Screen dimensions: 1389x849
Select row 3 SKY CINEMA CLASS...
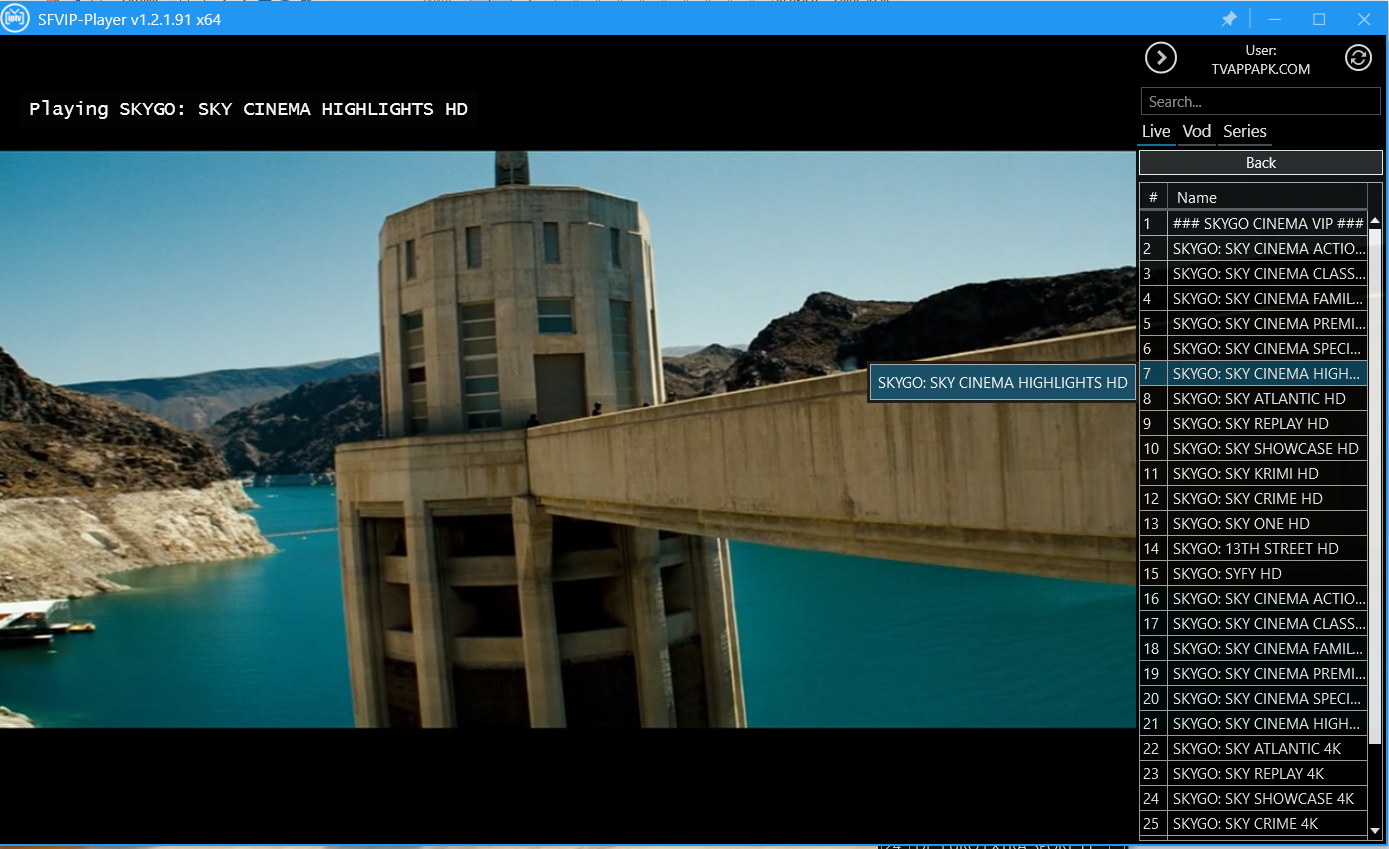click(x=1253, y=273)
